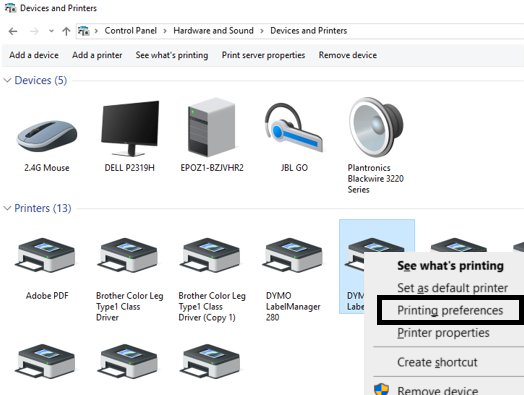524x395 pixels.
Task: Click the Printers (13) group heading
Action: (43, 208)
